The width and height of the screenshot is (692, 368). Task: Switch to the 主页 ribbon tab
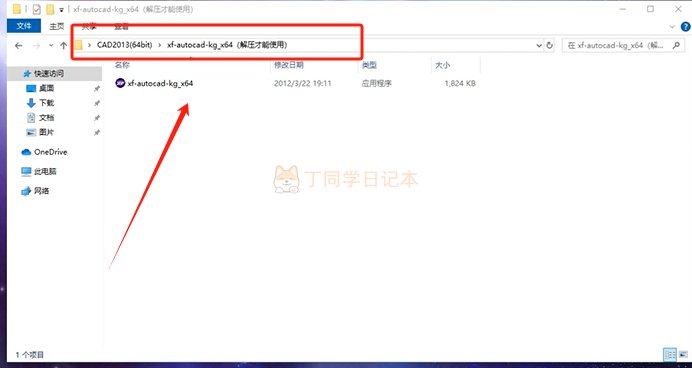point(56,26)
